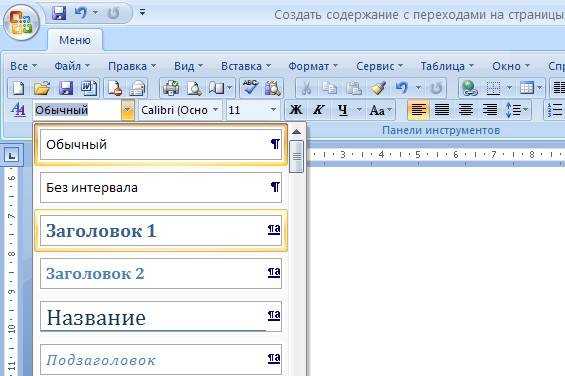Insert a table with the table icon

(x=526, y=88)
